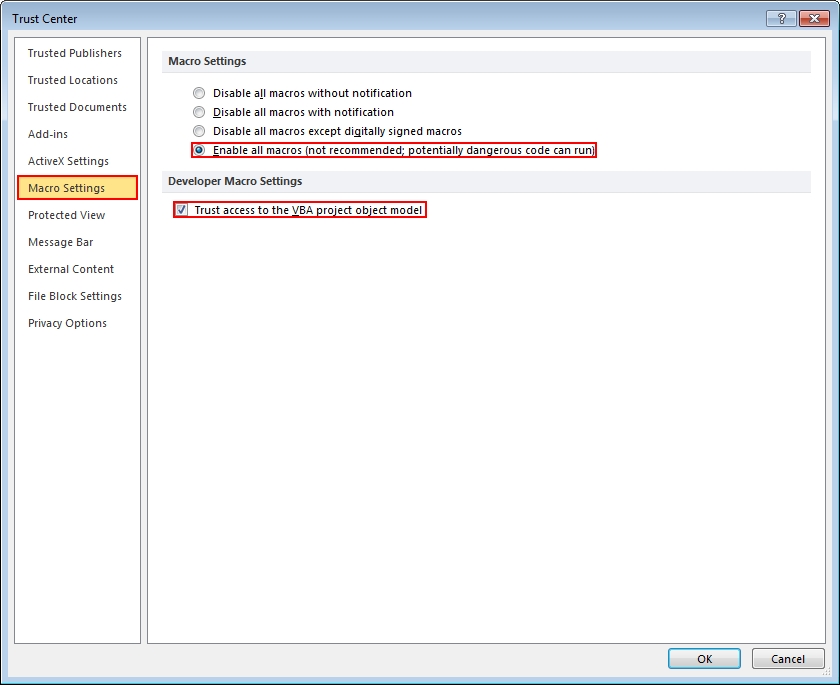Open Protected View settings

tap(66, 215)
